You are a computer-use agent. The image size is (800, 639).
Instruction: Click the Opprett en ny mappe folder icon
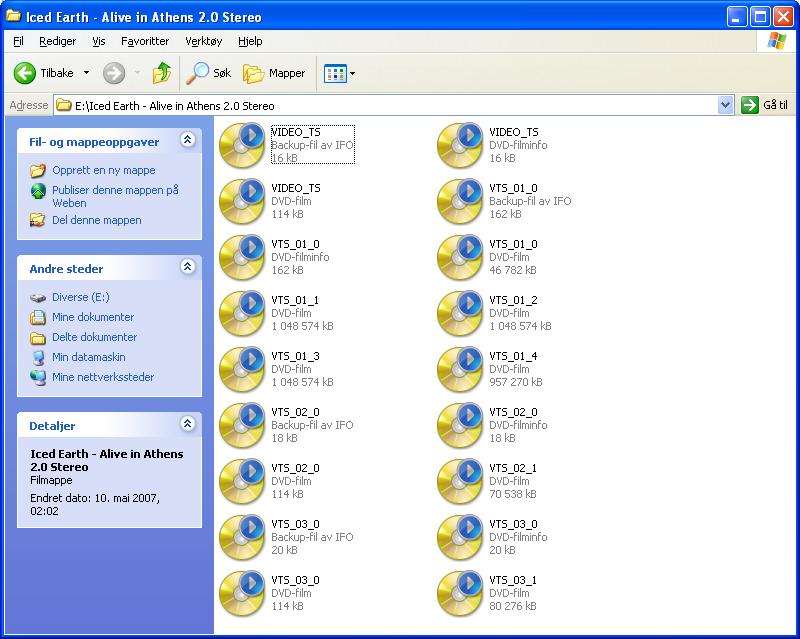(38, 170)
